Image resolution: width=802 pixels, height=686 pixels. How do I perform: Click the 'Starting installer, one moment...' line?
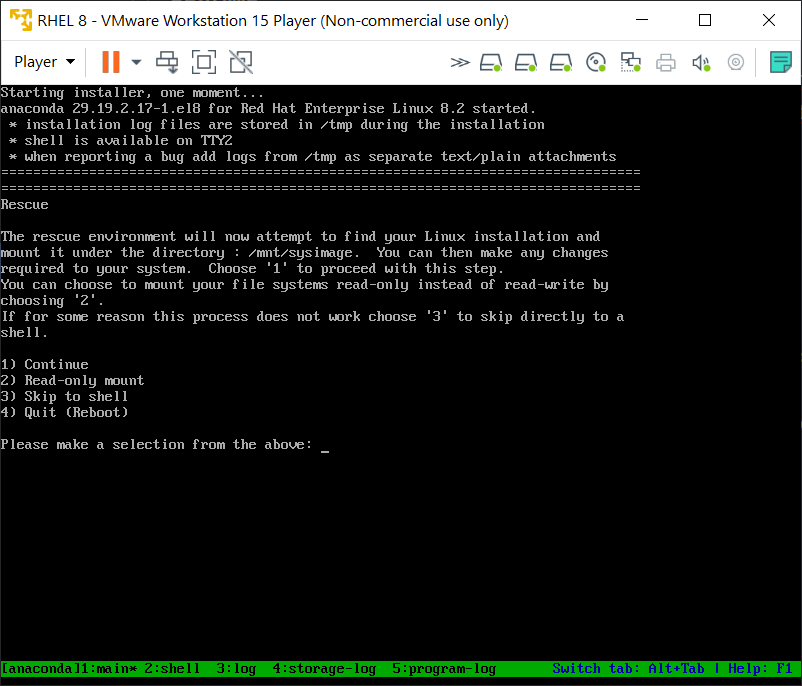coord(132,93)
